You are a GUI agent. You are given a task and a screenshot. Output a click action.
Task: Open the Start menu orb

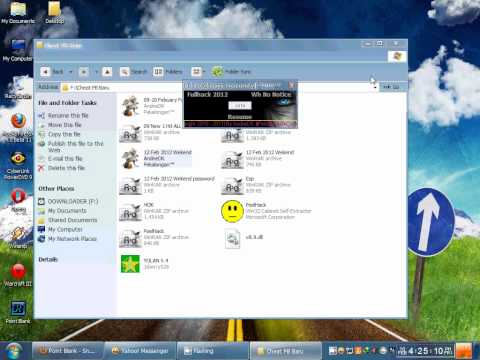pyautogui.click(x=13, y=351)
